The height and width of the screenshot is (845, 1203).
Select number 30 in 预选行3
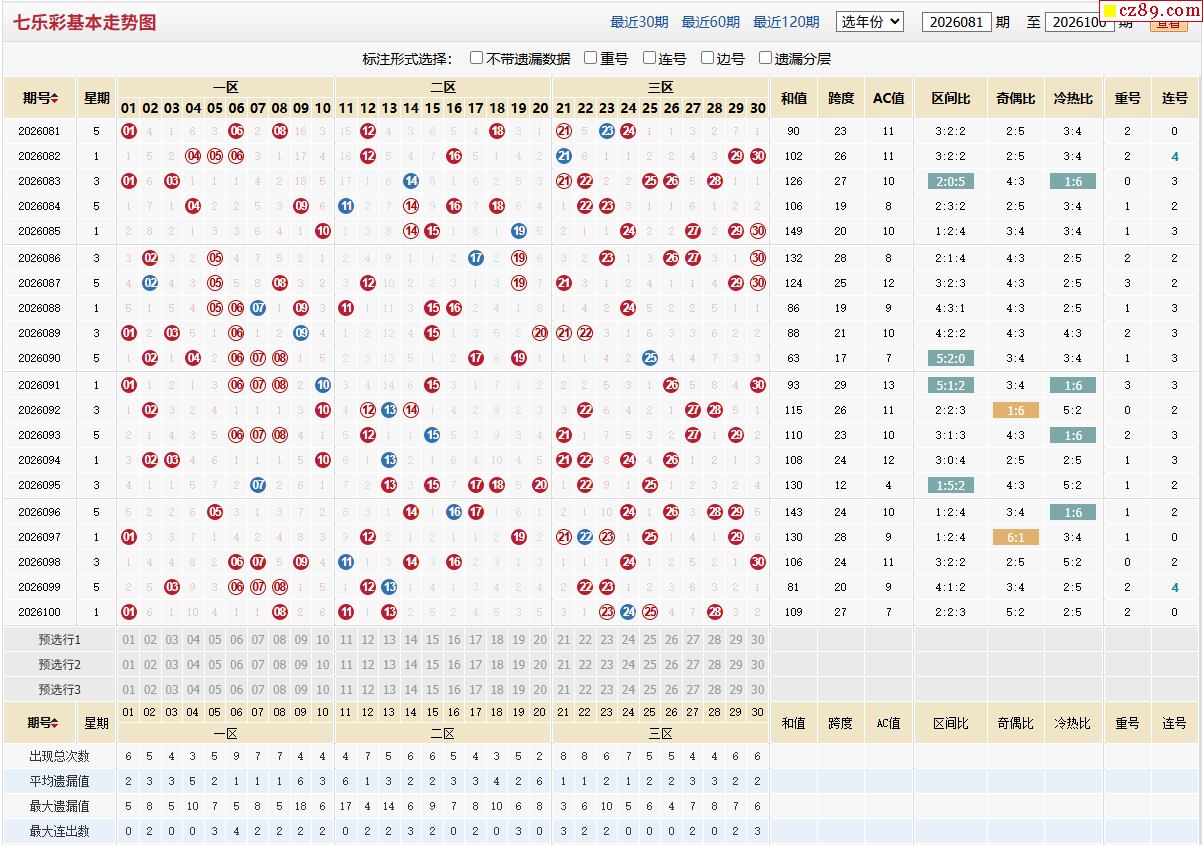(758, 690)
